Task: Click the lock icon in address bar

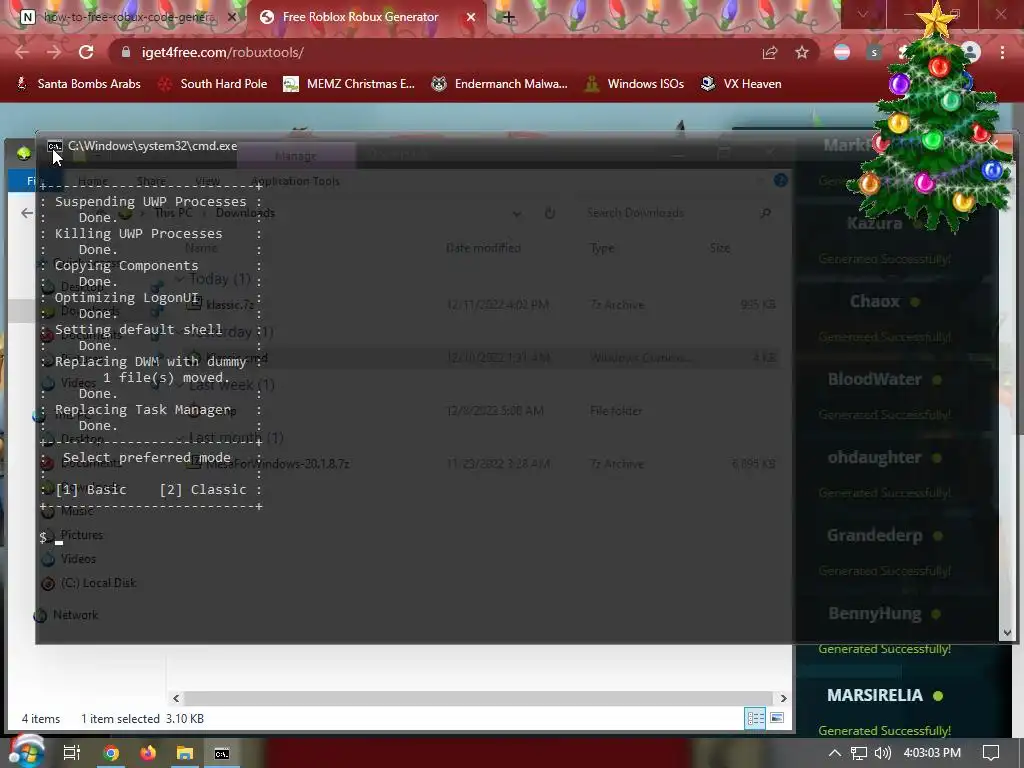Action: (126, 52)
